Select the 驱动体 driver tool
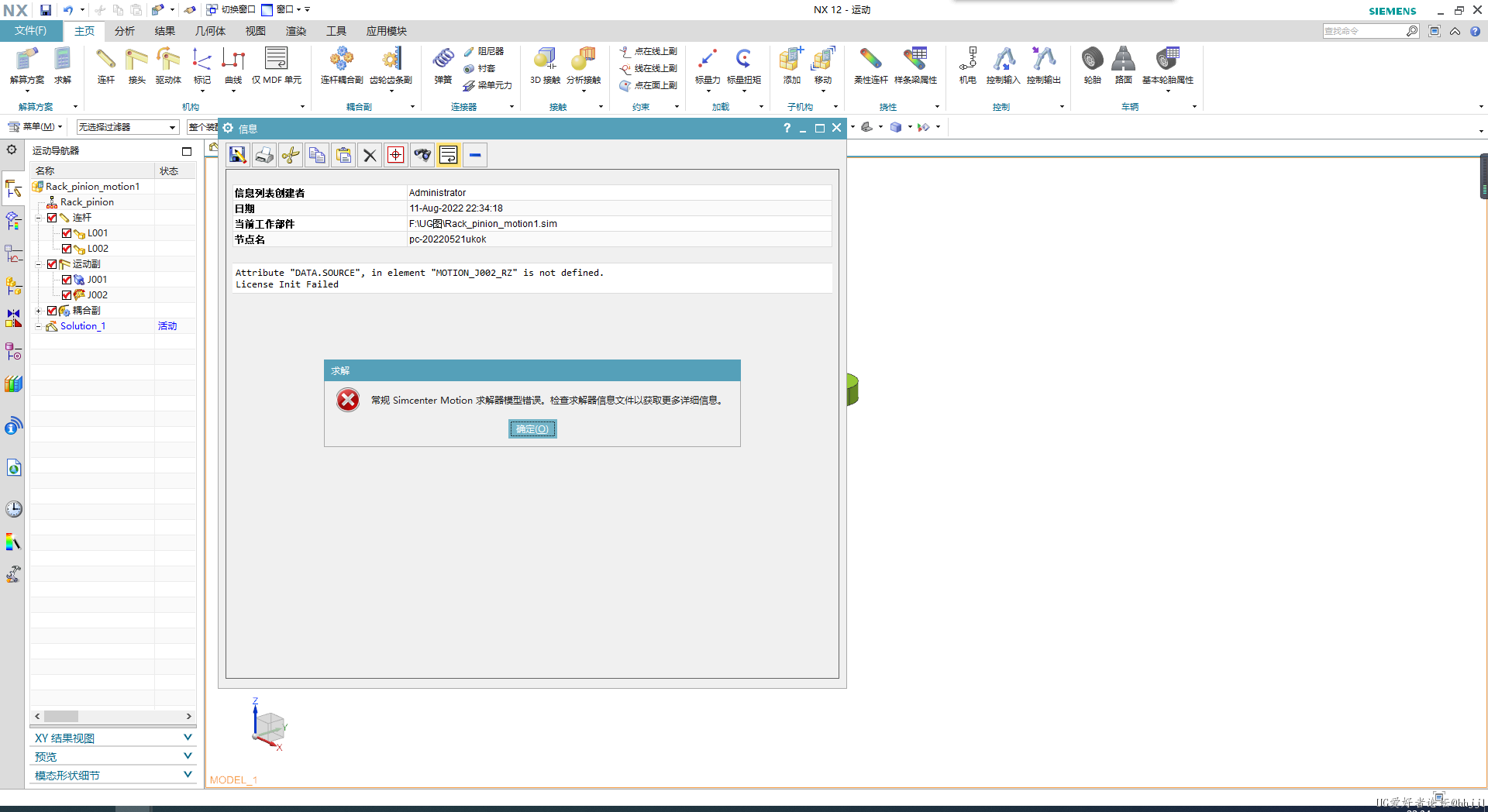This screenshot has height=812, width=1488. [168, 65]
